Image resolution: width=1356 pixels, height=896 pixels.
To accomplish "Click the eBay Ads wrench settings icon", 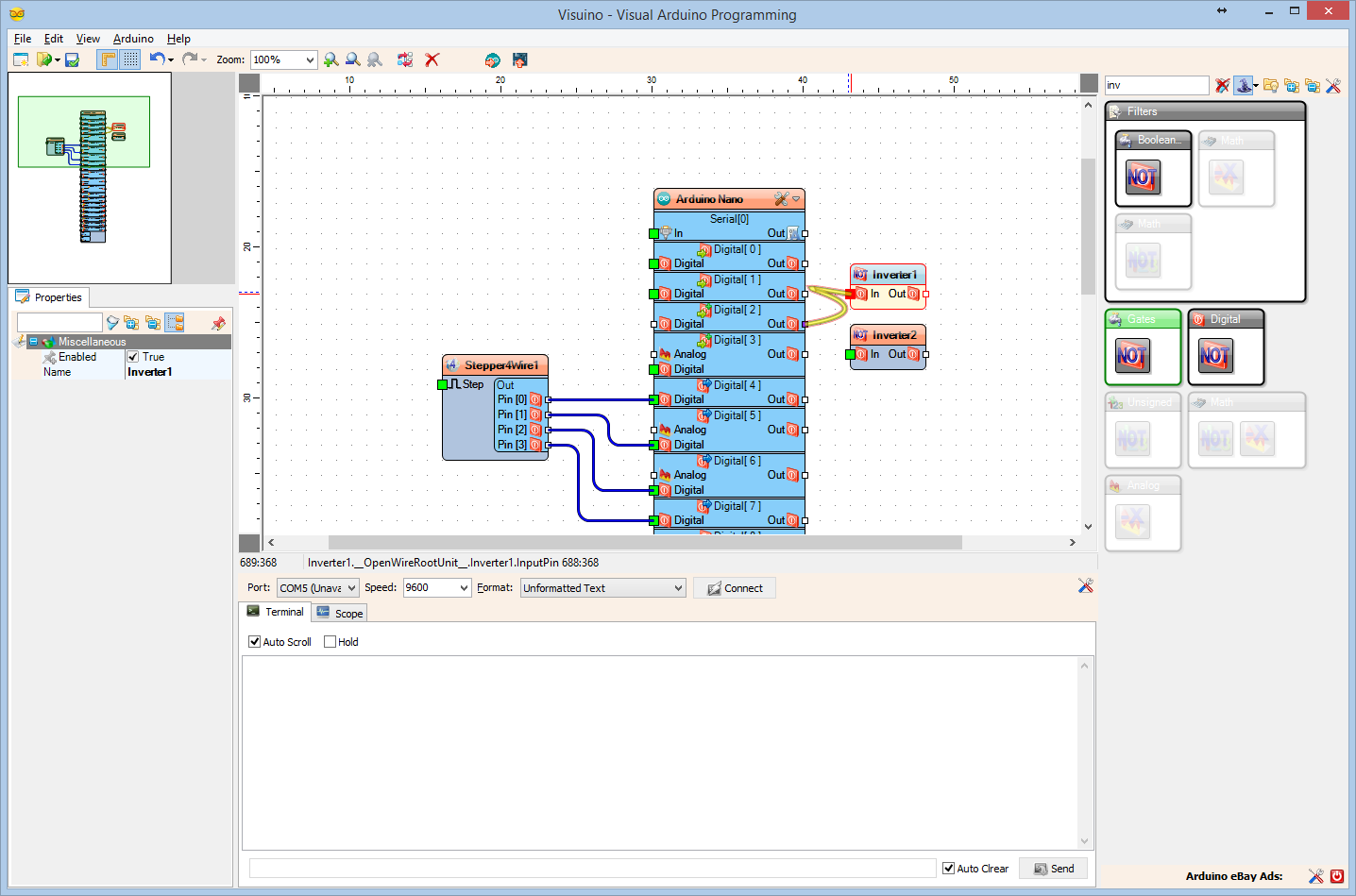I will 1316,876.
